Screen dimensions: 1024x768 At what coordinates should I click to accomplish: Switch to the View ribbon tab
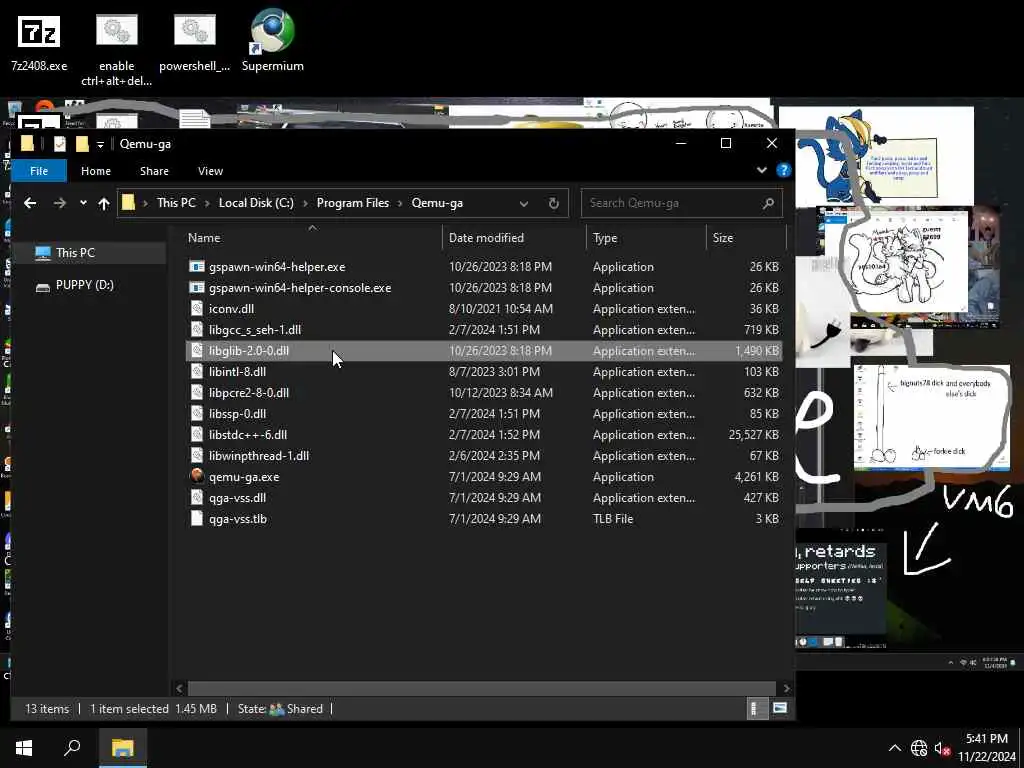pos(210,171)
